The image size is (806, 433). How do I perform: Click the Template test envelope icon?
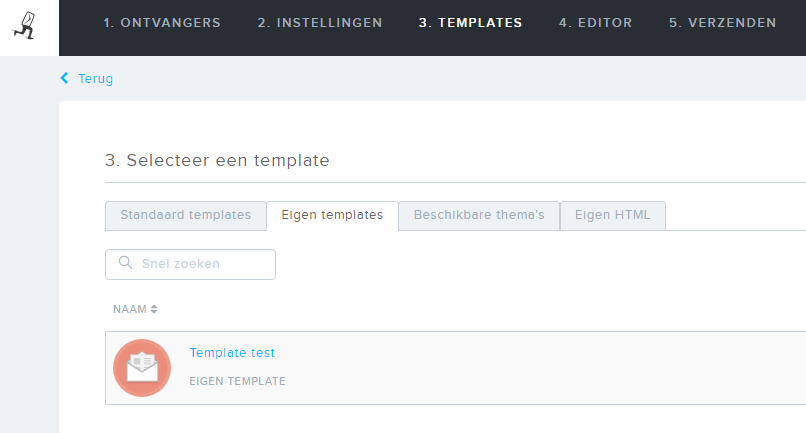(142, 368)
